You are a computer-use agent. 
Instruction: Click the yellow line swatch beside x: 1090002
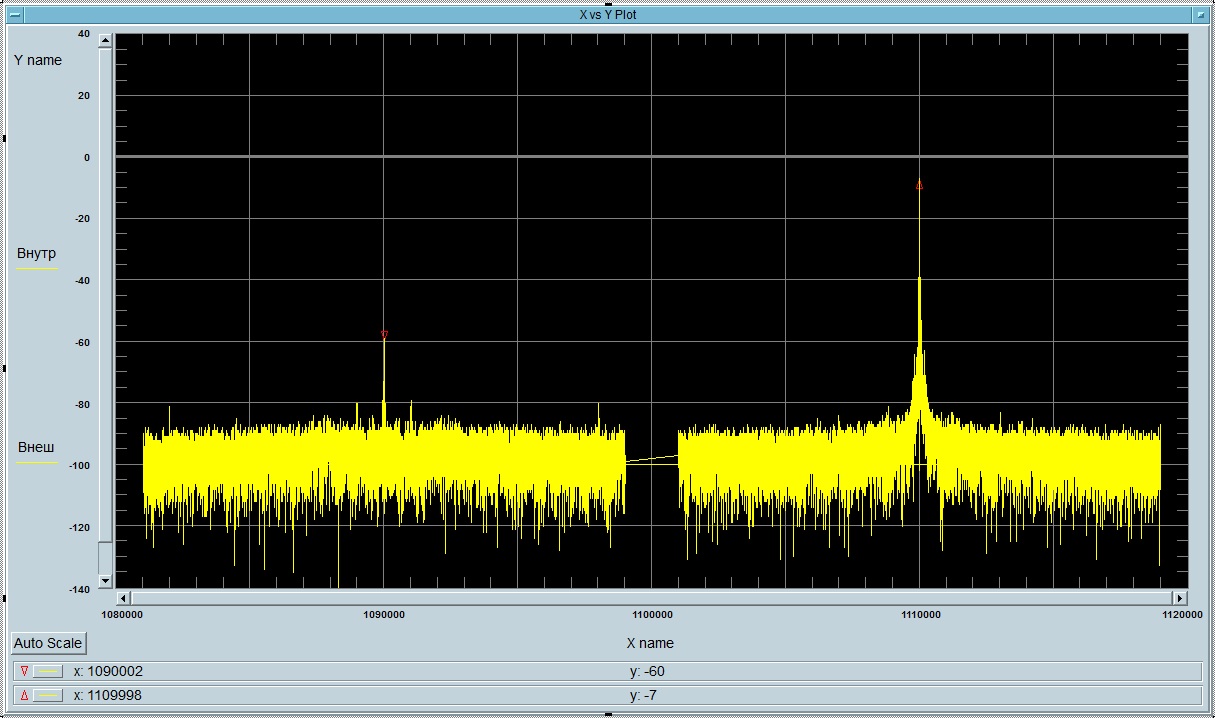(x=48, y=671)
